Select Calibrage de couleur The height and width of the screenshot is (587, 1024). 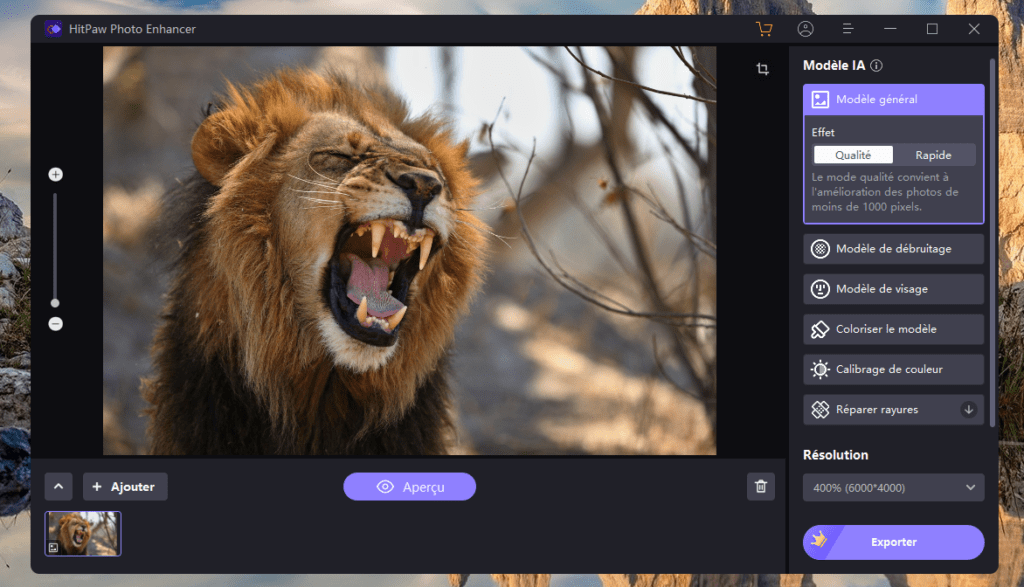click(x=893, y=370)
